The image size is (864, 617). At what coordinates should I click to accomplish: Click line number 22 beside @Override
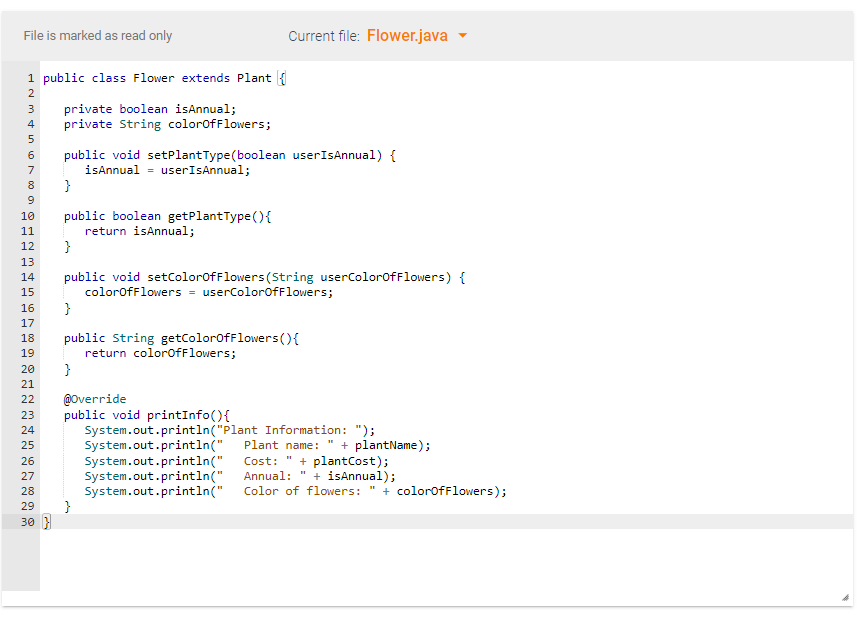click(27, 398)
